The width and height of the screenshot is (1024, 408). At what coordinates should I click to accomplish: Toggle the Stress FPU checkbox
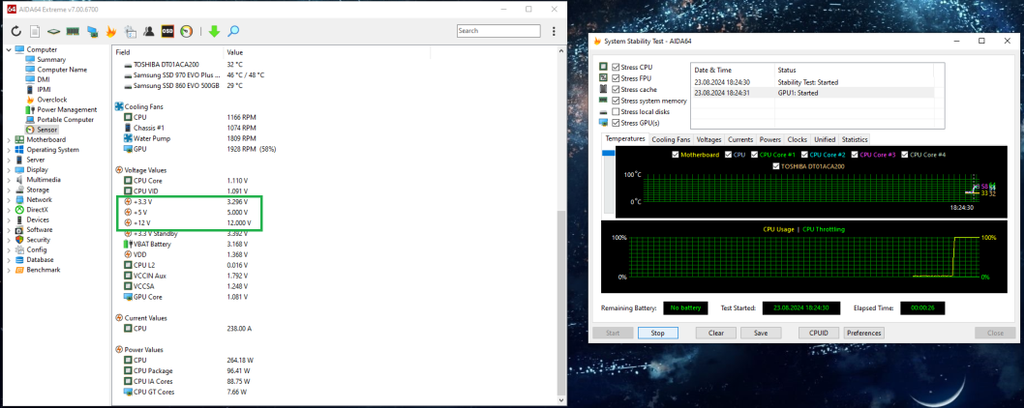point(615,78)
